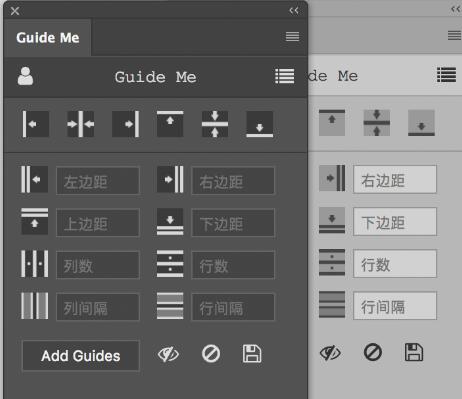
Task: Save guides preset in dark panel
Action: tap(252, 354)
